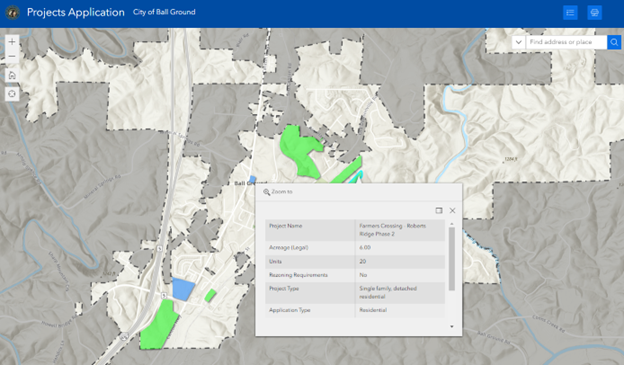The width and height of the screenshot is (624, 365).
Task: Click Zoom to in the popup
Action: click(x=278, y=192)
